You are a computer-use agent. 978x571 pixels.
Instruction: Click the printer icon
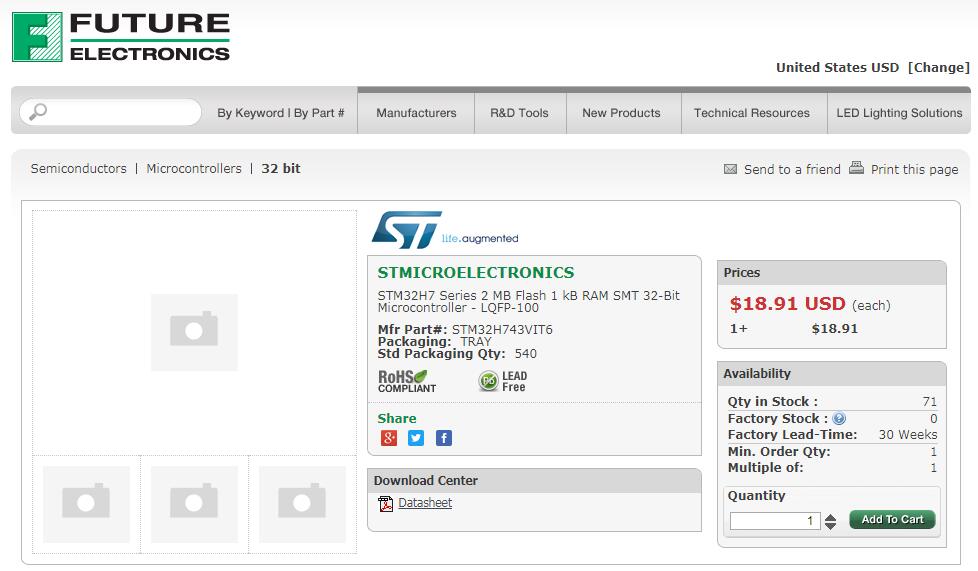(x=856, y=168)
